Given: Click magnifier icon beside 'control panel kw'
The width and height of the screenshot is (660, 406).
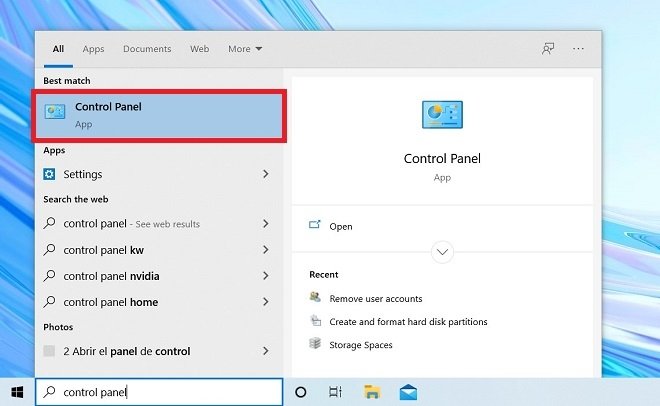Looking at the screenshot, I should (x=49, y=249).
